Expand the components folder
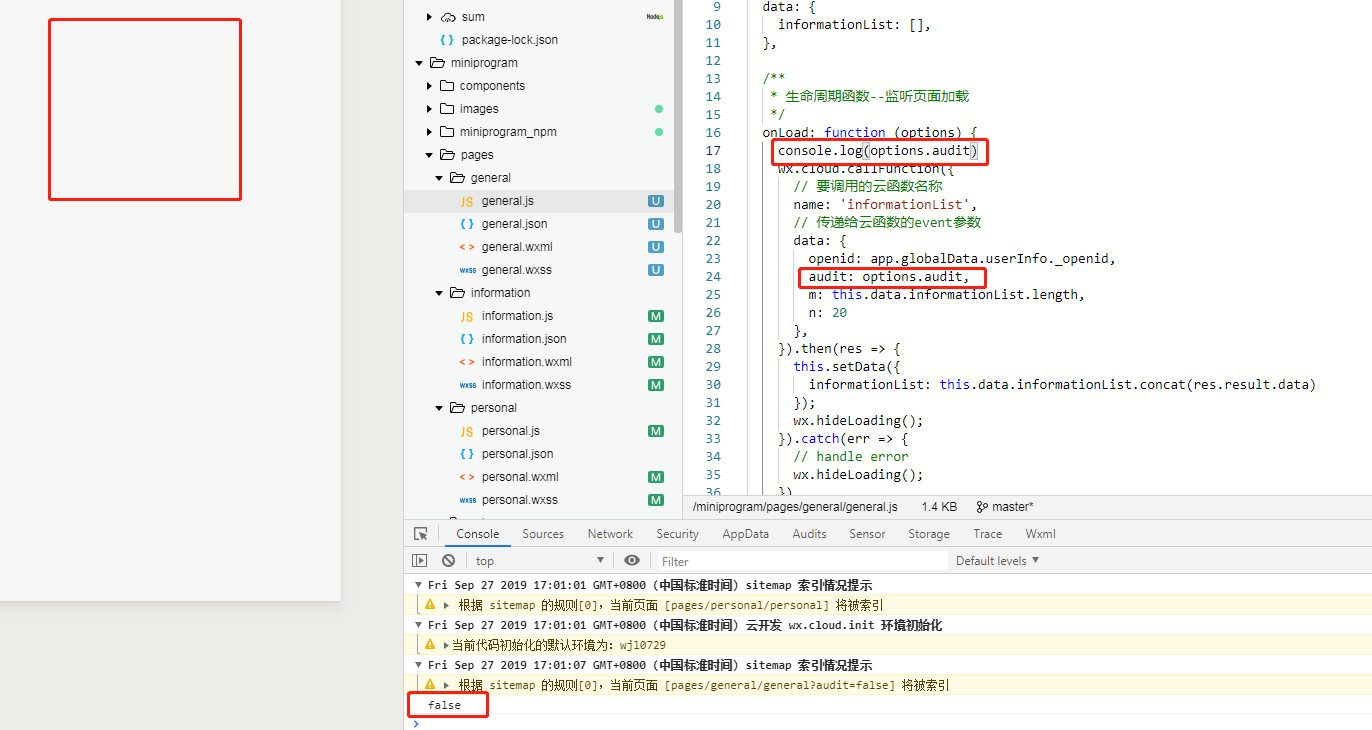This screenshot has height=730, width=1372. click(x=429, y=86)
